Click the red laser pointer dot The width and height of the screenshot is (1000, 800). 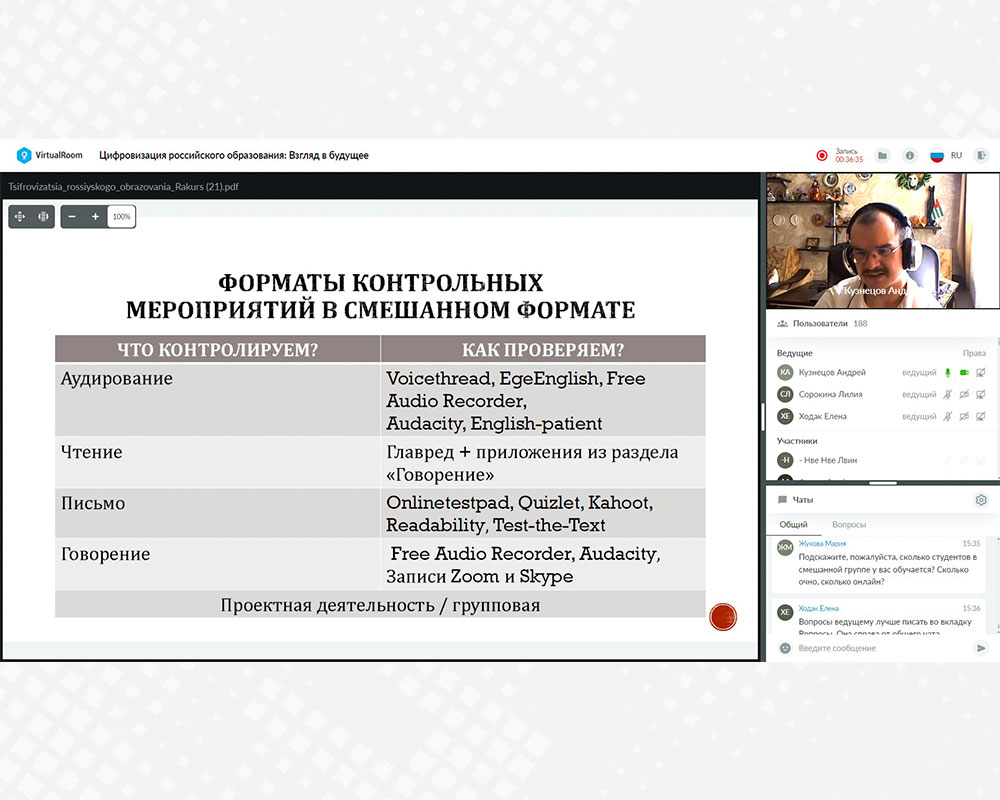coord(723,617)
